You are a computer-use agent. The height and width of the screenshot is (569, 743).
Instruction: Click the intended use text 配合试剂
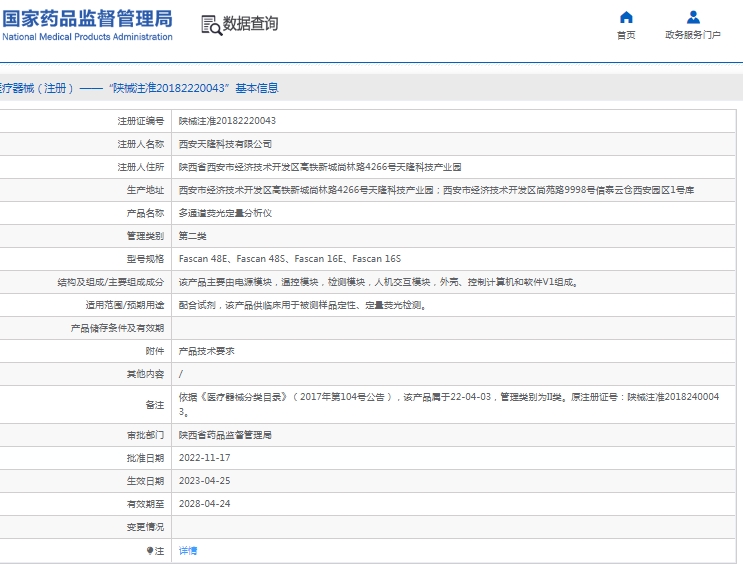pyautogui.click(x=197, y=305)
